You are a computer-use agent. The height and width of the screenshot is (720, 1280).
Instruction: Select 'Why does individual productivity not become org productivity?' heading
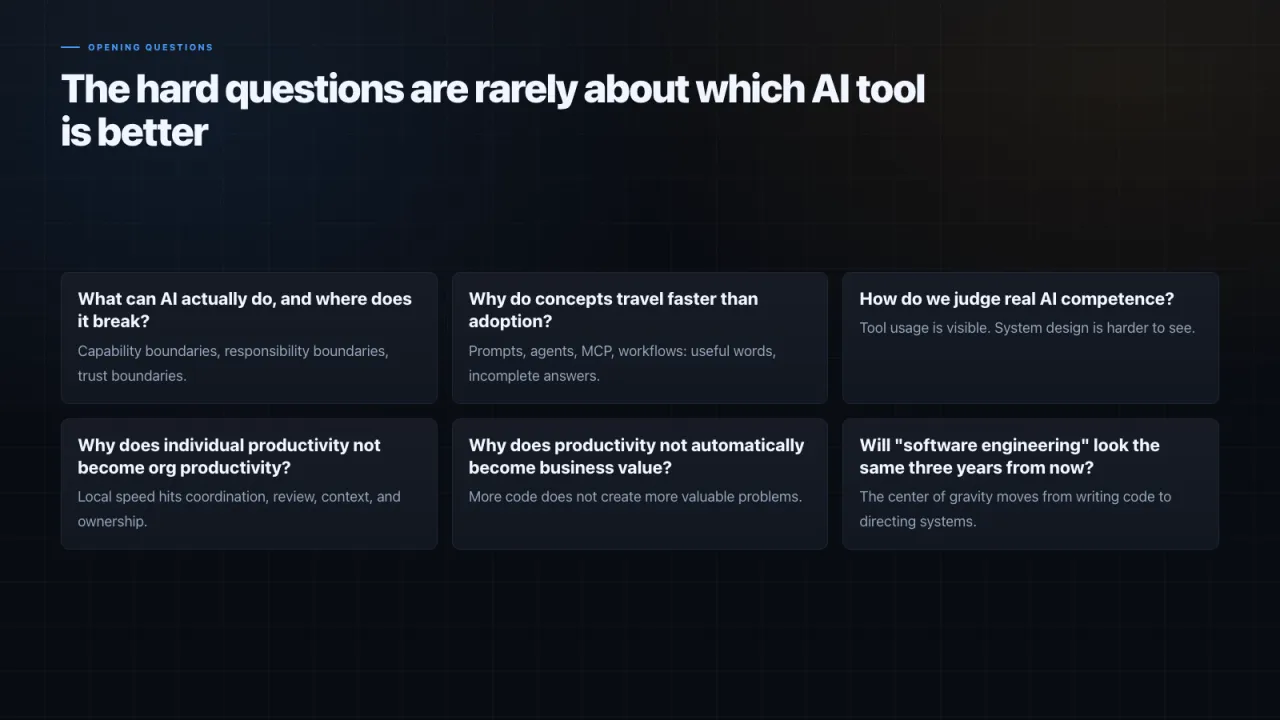point(229,456)
